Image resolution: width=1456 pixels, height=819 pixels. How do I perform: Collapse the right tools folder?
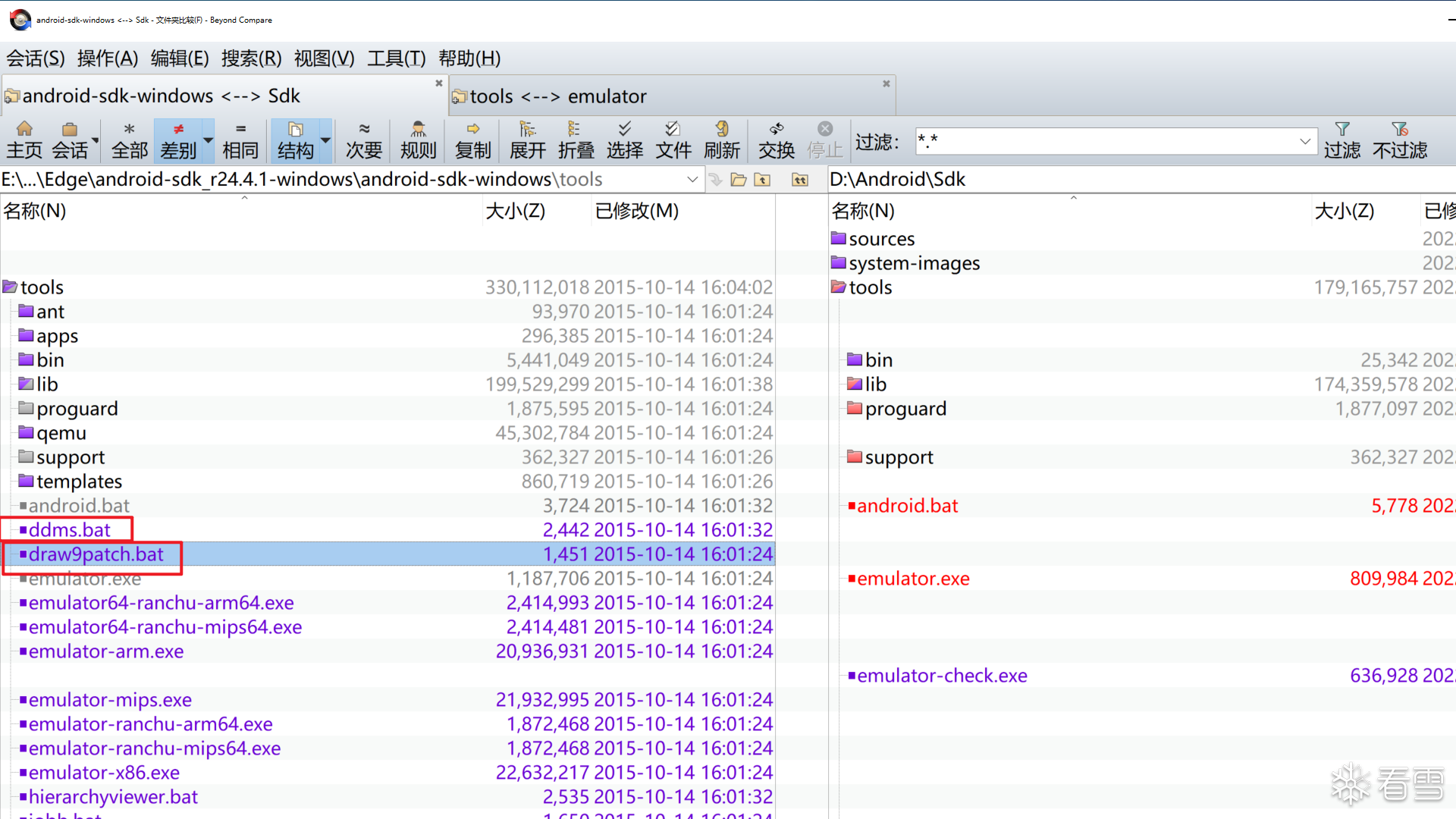[x=838, y=287]
